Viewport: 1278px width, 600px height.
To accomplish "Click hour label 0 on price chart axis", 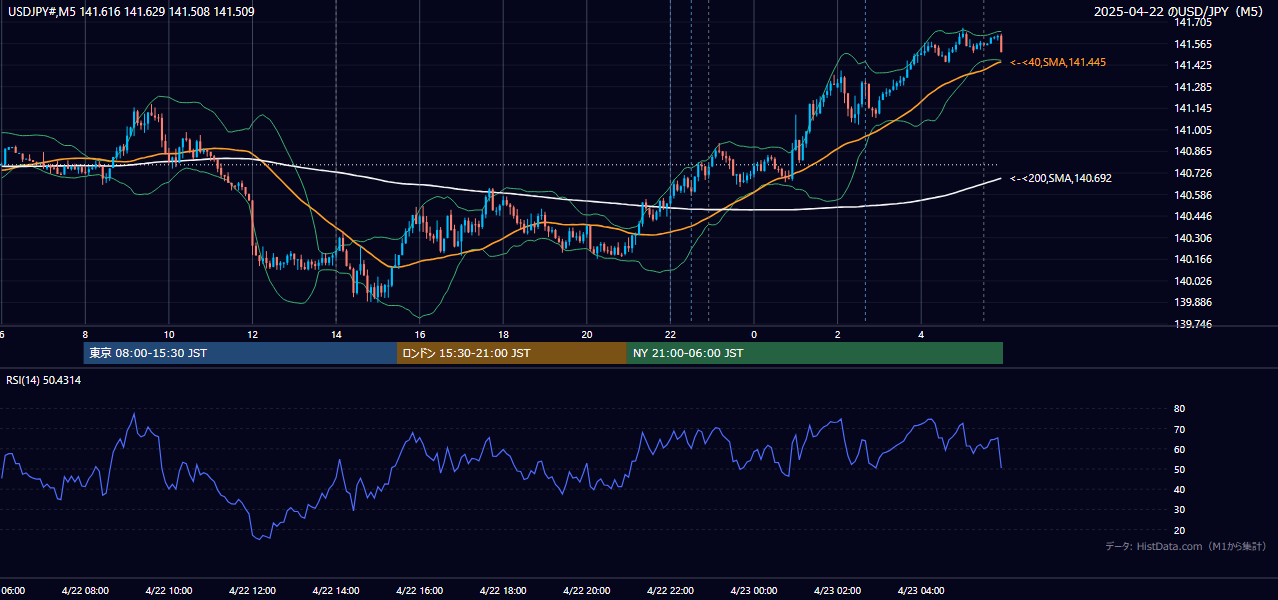I will 754,334.
